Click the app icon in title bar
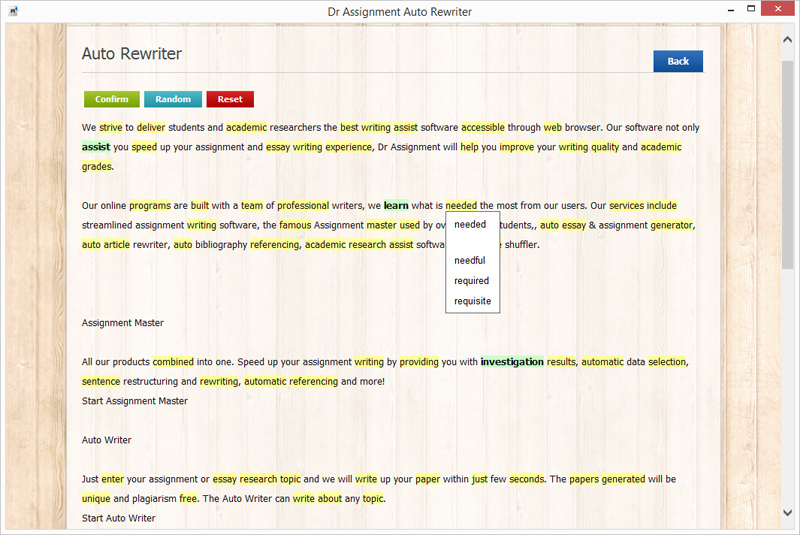800x535 pixels. click(x=14, y=11)
